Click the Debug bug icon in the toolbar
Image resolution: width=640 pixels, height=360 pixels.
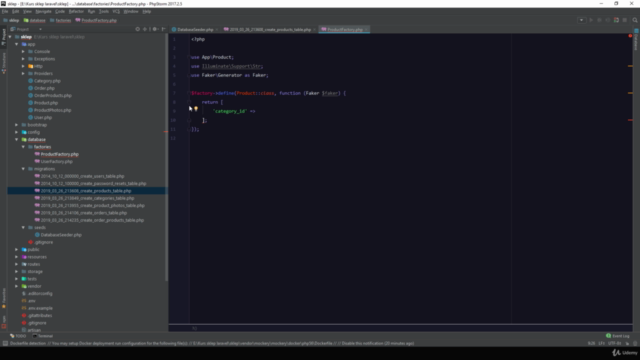599,20
